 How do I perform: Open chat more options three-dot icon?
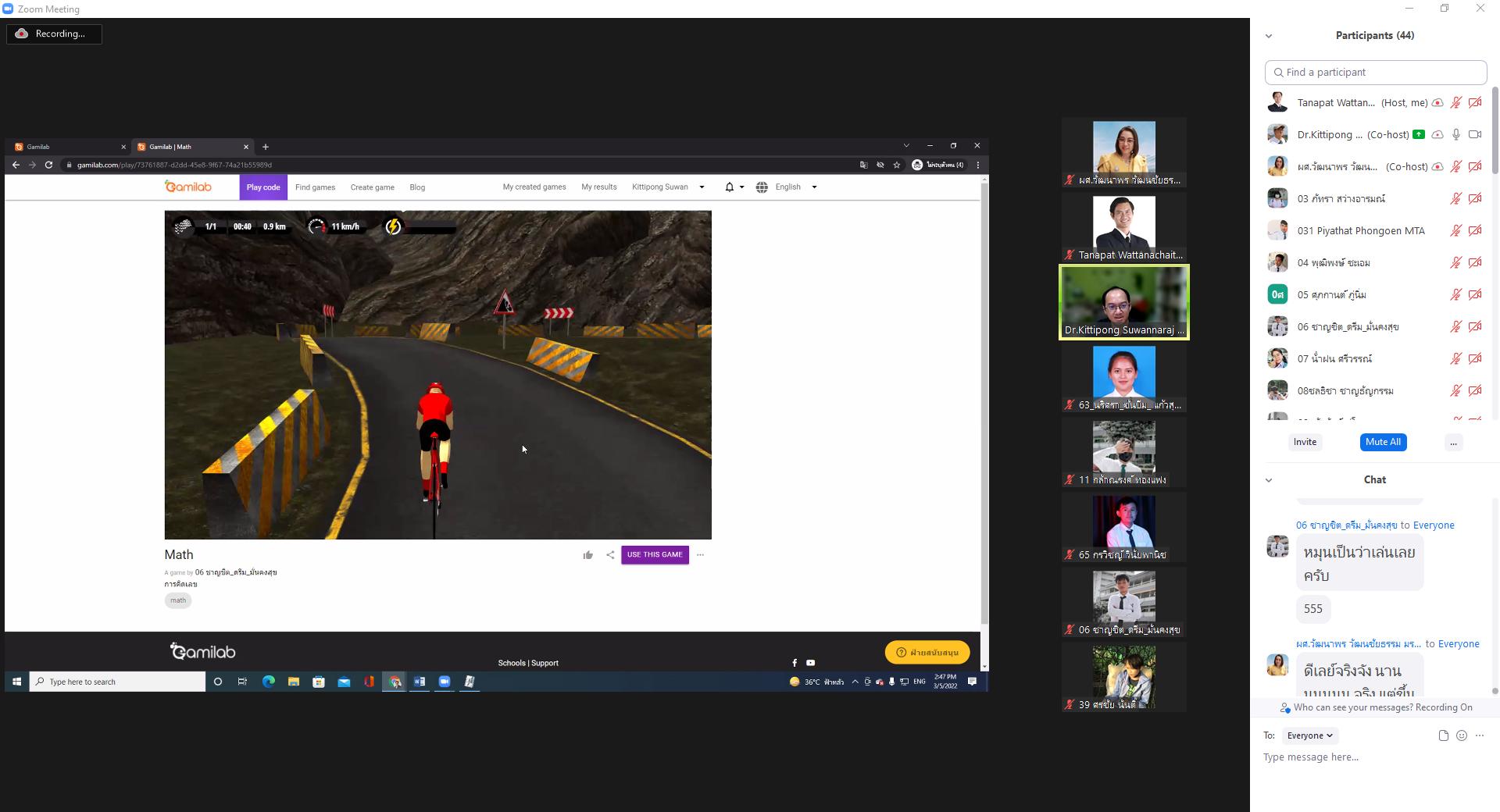pos(1480,735)
